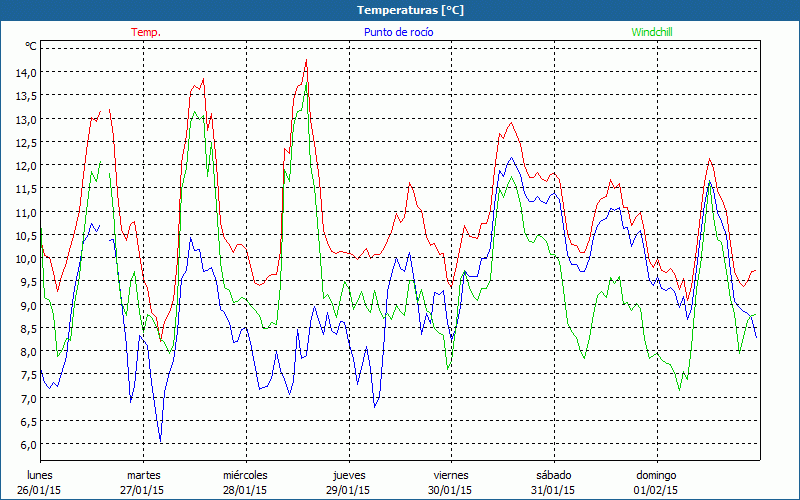800x500 pixels.
Task: Select the "domingo" day label
Action: (656, 475)
